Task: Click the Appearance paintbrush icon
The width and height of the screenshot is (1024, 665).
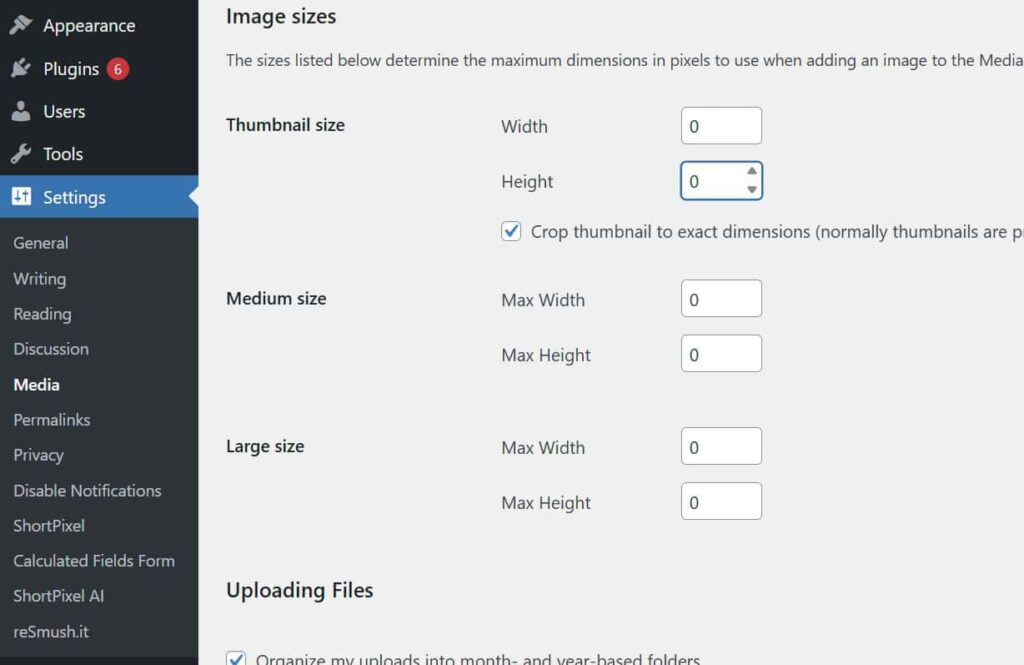Action: (x=21, y=25)
